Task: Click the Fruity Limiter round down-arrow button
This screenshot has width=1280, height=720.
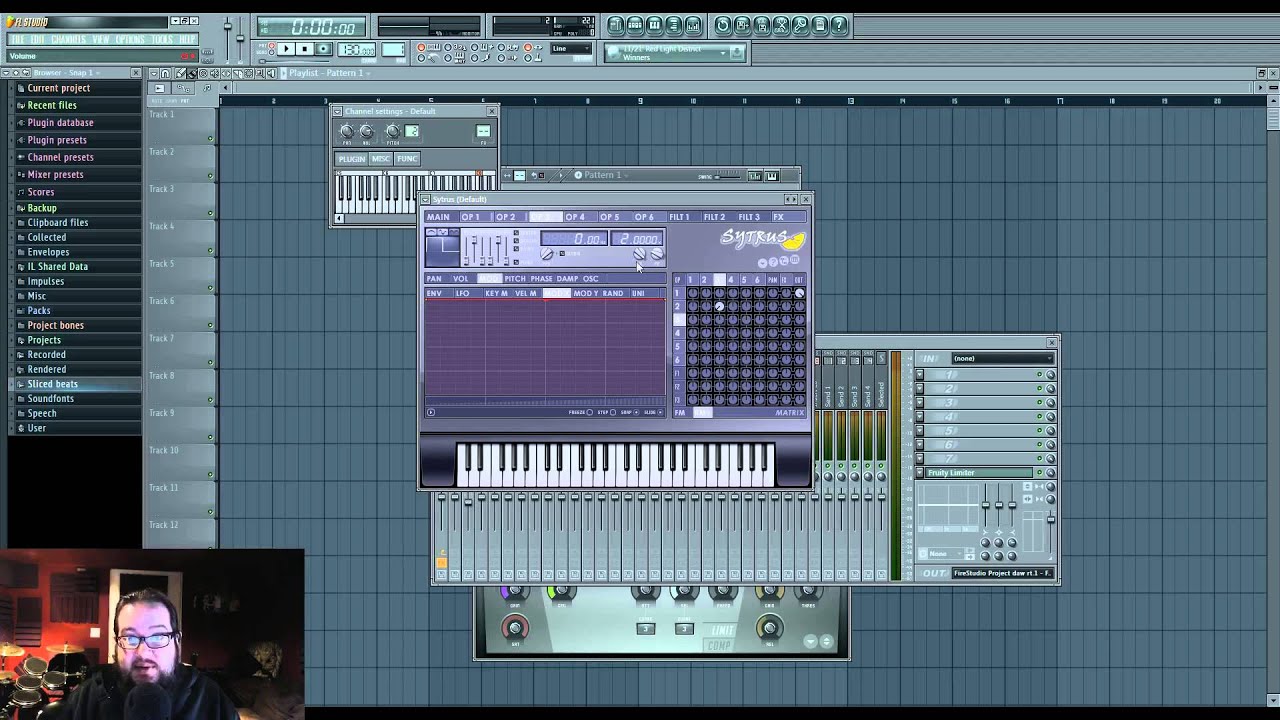Action: [811, 641]
